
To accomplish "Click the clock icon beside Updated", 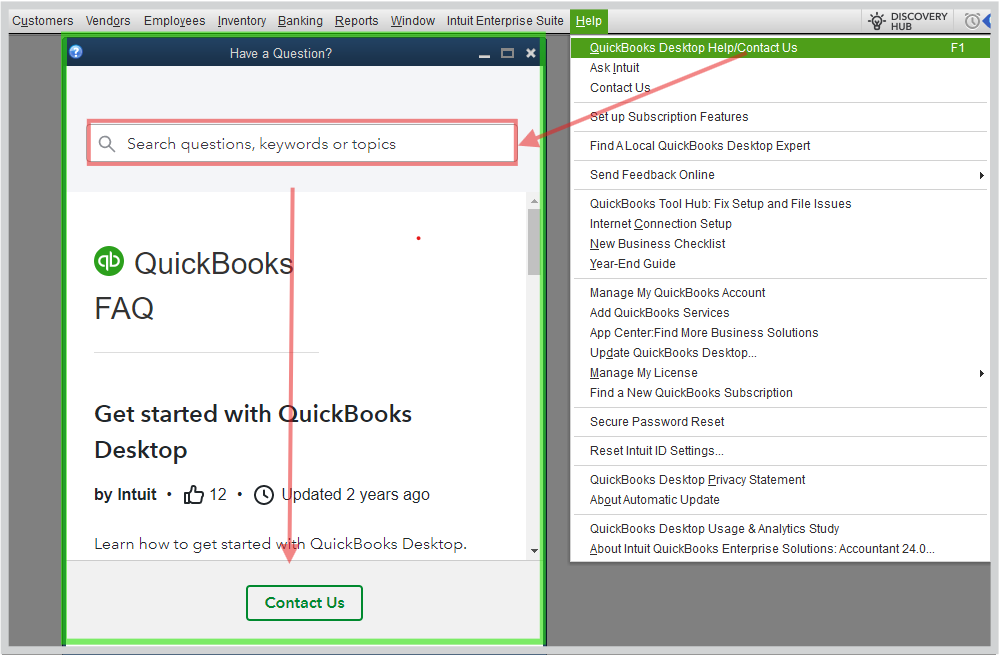I will [264, 495].
